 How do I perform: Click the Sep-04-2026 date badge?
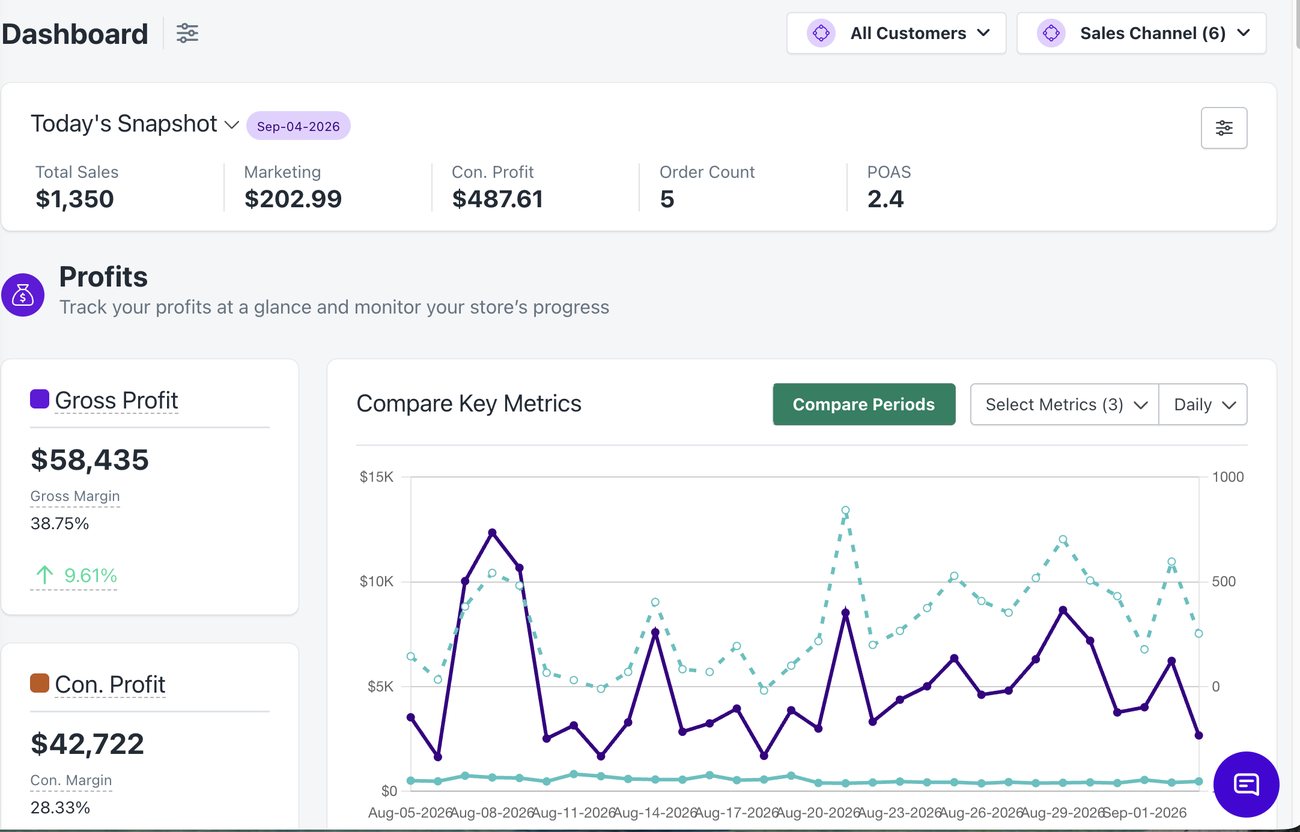click(298, 126)
